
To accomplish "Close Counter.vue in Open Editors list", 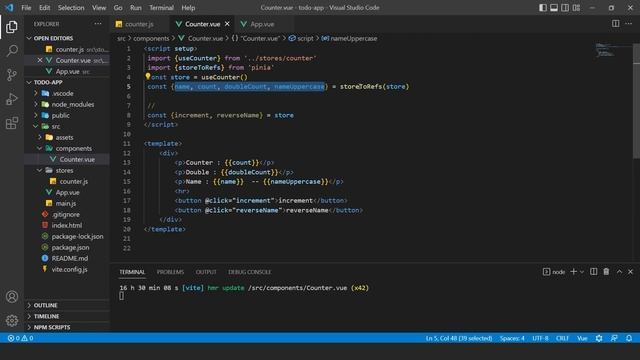I will click(40, 60).
